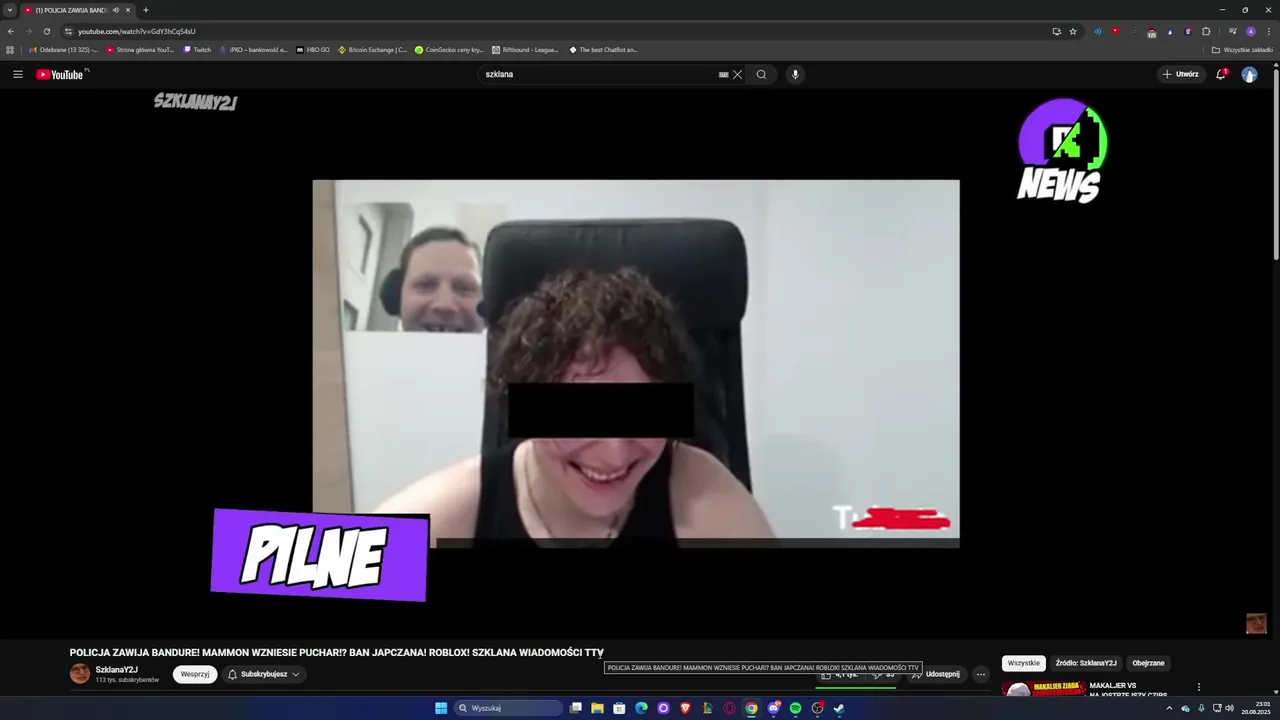Click the Wesprzyj join button
This screenshot has width=1280, height=720.
tap(195, 674)
